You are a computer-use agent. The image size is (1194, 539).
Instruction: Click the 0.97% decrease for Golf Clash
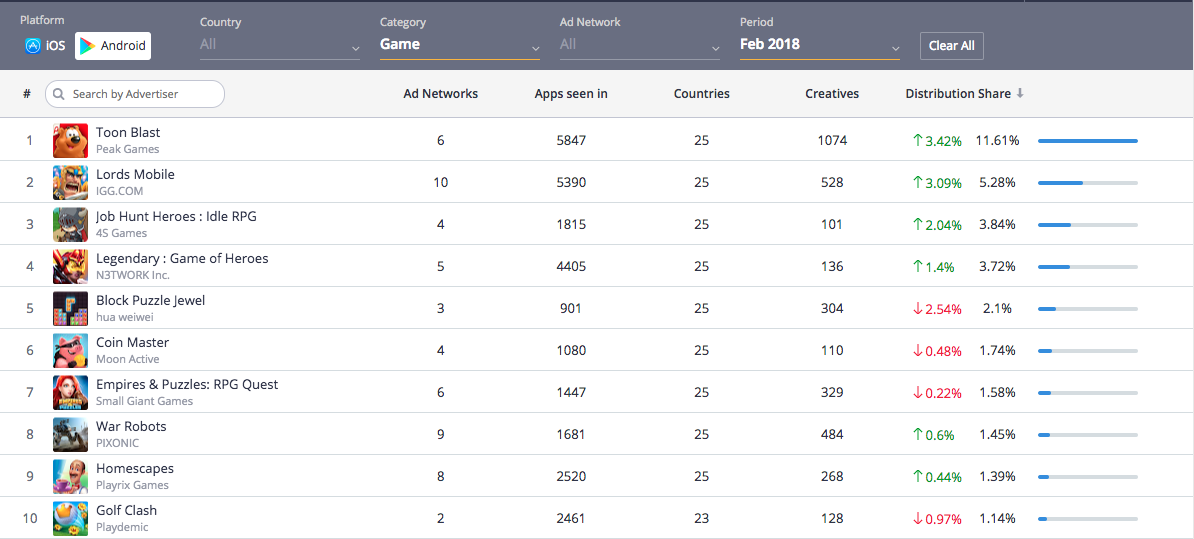[x=937, y=519]
